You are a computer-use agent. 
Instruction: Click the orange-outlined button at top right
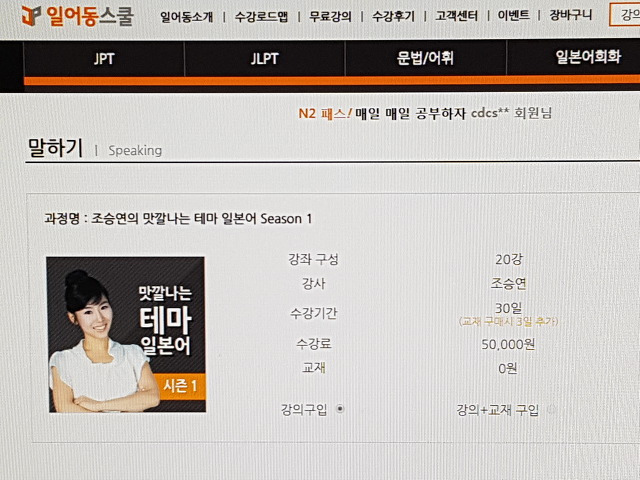(x=624, y=15)
